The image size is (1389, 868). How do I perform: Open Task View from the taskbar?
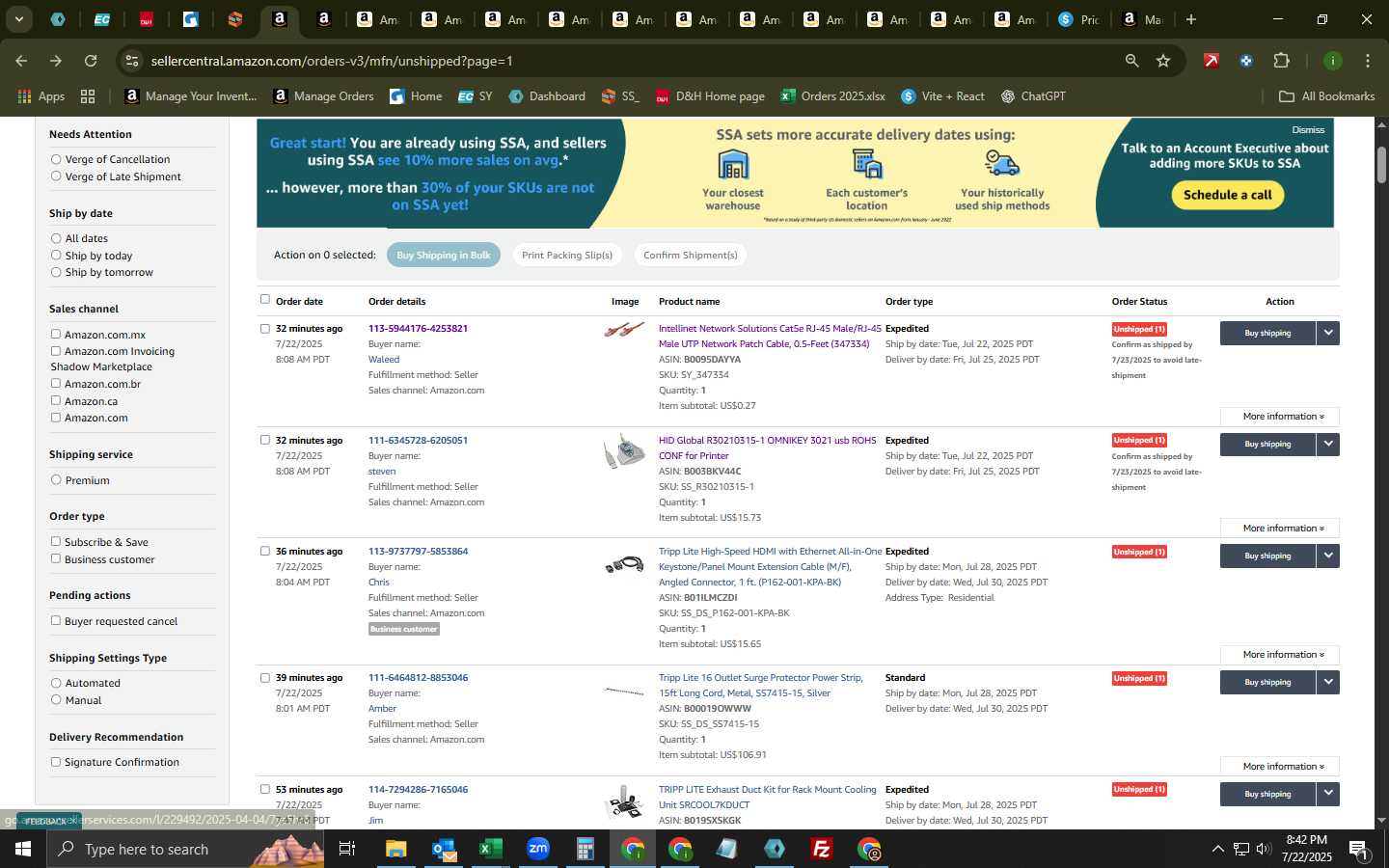(347, 849)
